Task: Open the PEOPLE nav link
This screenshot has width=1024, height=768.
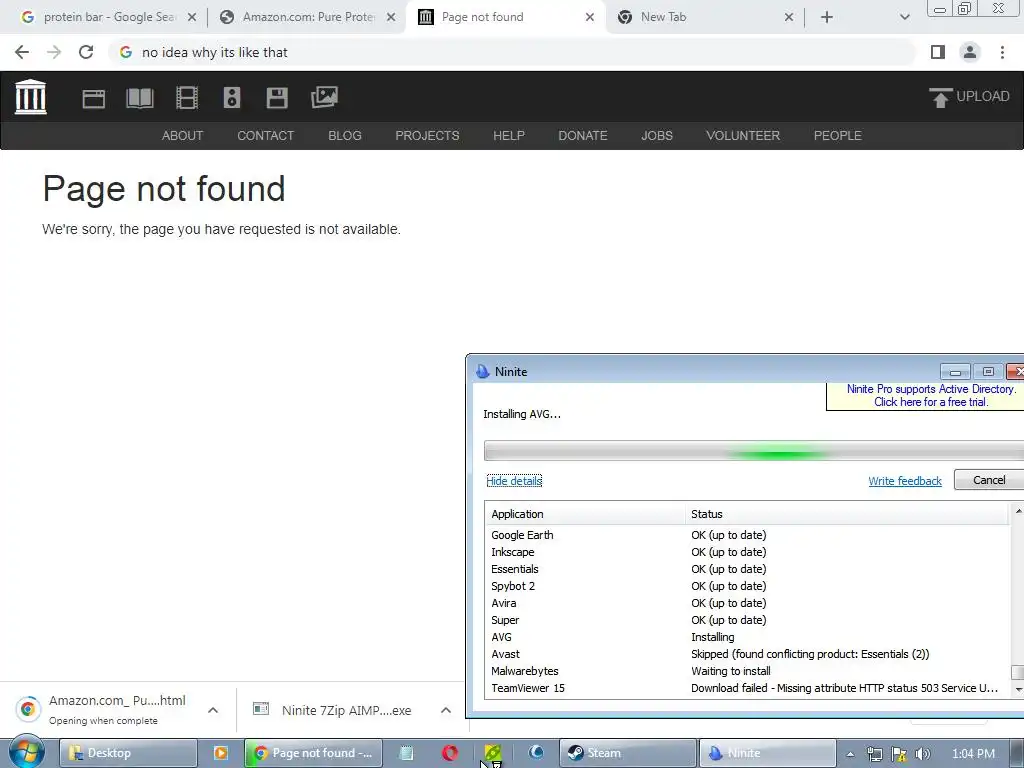Action: click(x=838, y=136)
